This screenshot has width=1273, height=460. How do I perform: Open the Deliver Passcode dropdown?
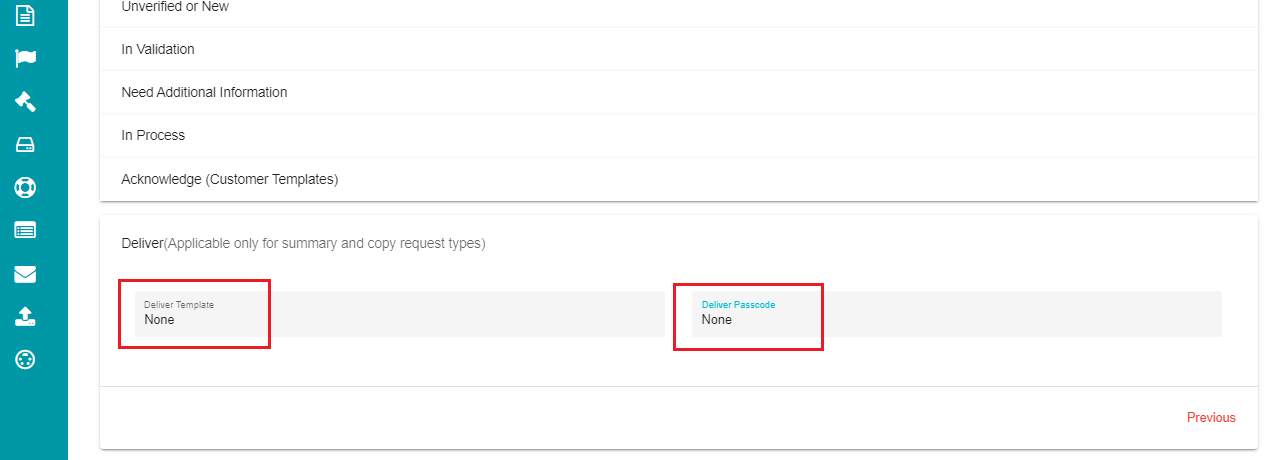coord(957,314)
